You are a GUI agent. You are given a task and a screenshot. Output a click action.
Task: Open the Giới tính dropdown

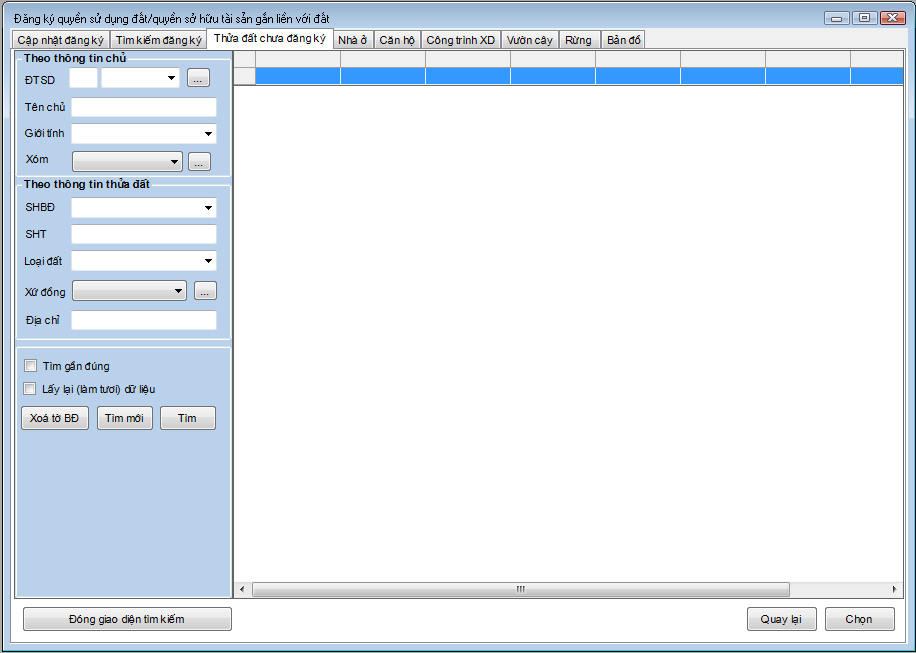point(208,134)
